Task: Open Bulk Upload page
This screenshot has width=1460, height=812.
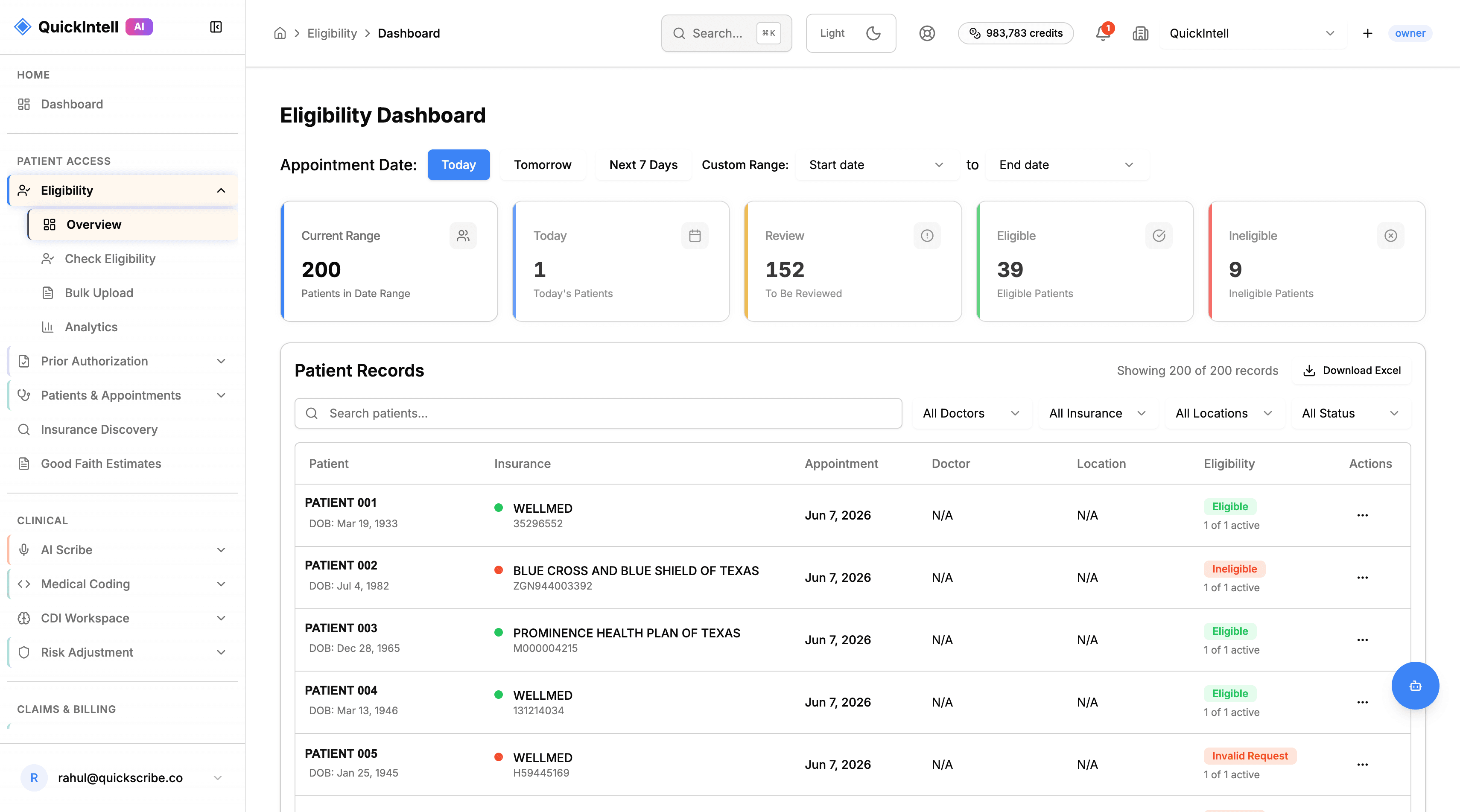Action: [x=133, y=293]
